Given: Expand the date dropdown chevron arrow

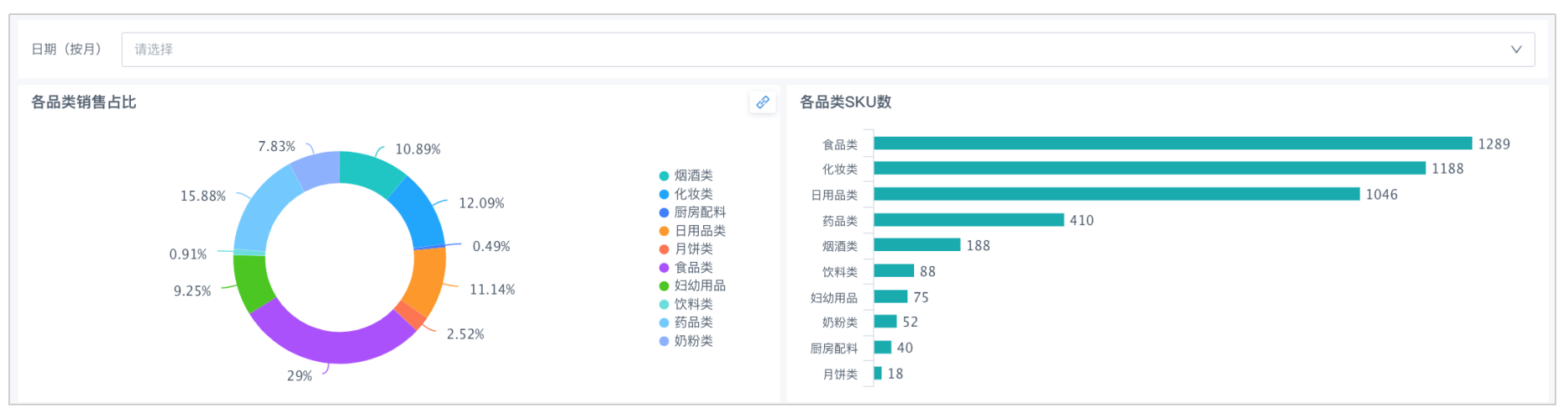Looking at the screenshot, I should (1515, 49).
